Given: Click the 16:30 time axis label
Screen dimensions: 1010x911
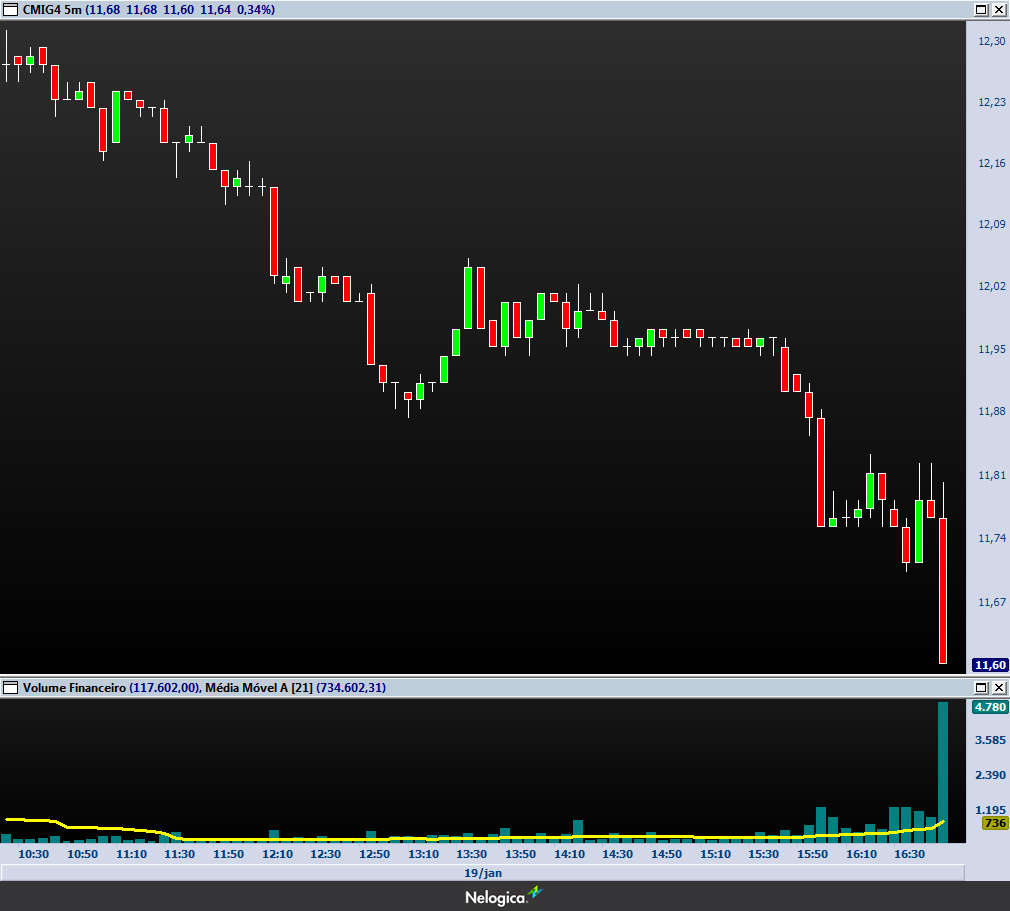Looking at the screenshot, I should (908, 855).
